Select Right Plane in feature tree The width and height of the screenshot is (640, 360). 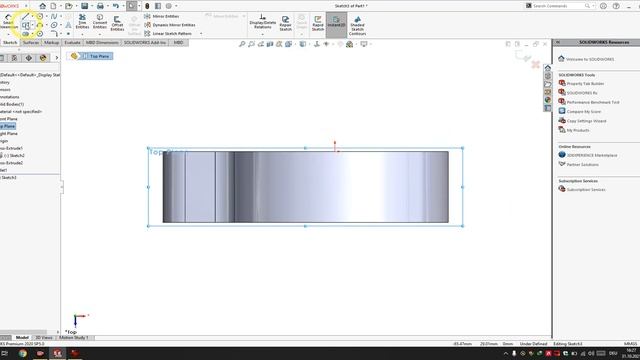point(9,133)
